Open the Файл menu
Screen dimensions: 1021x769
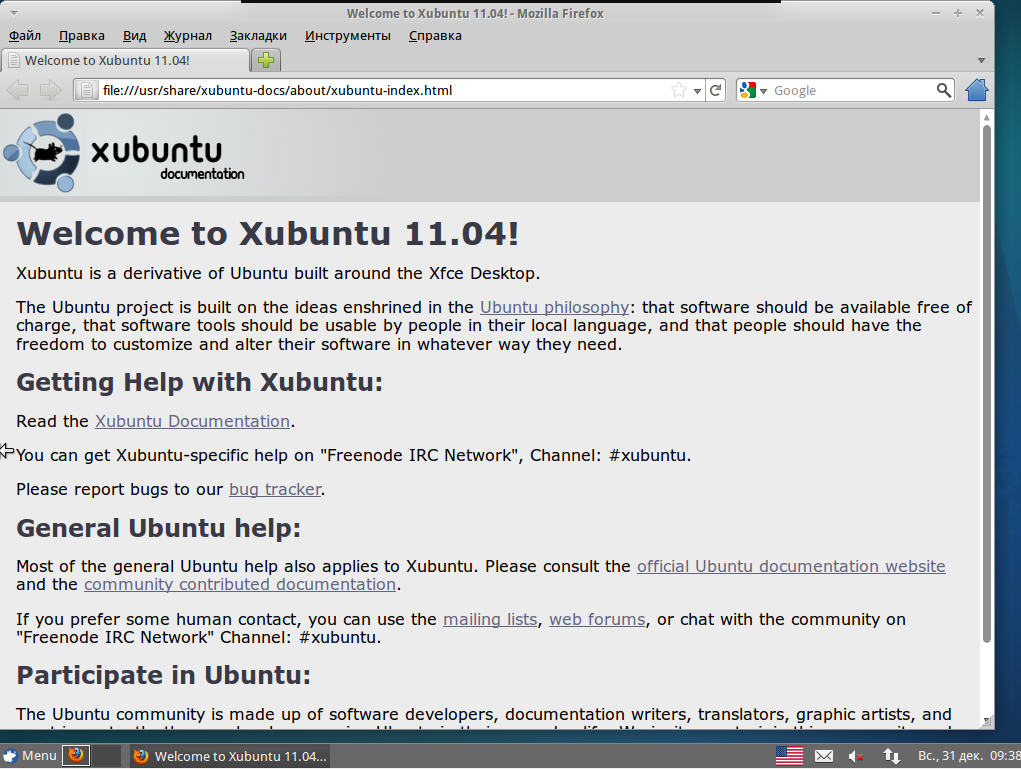point(25,36)
